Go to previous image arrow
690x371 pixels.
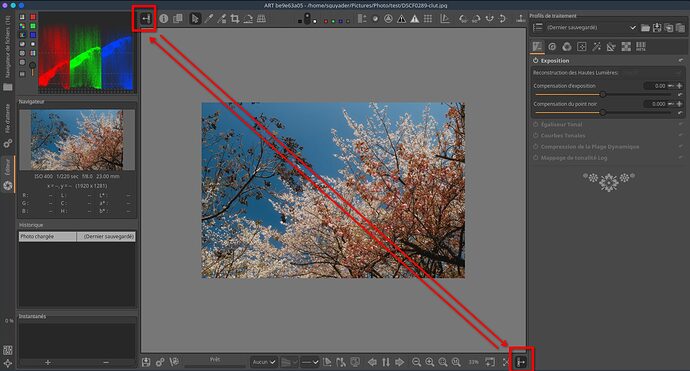click(x=372, y=362)
